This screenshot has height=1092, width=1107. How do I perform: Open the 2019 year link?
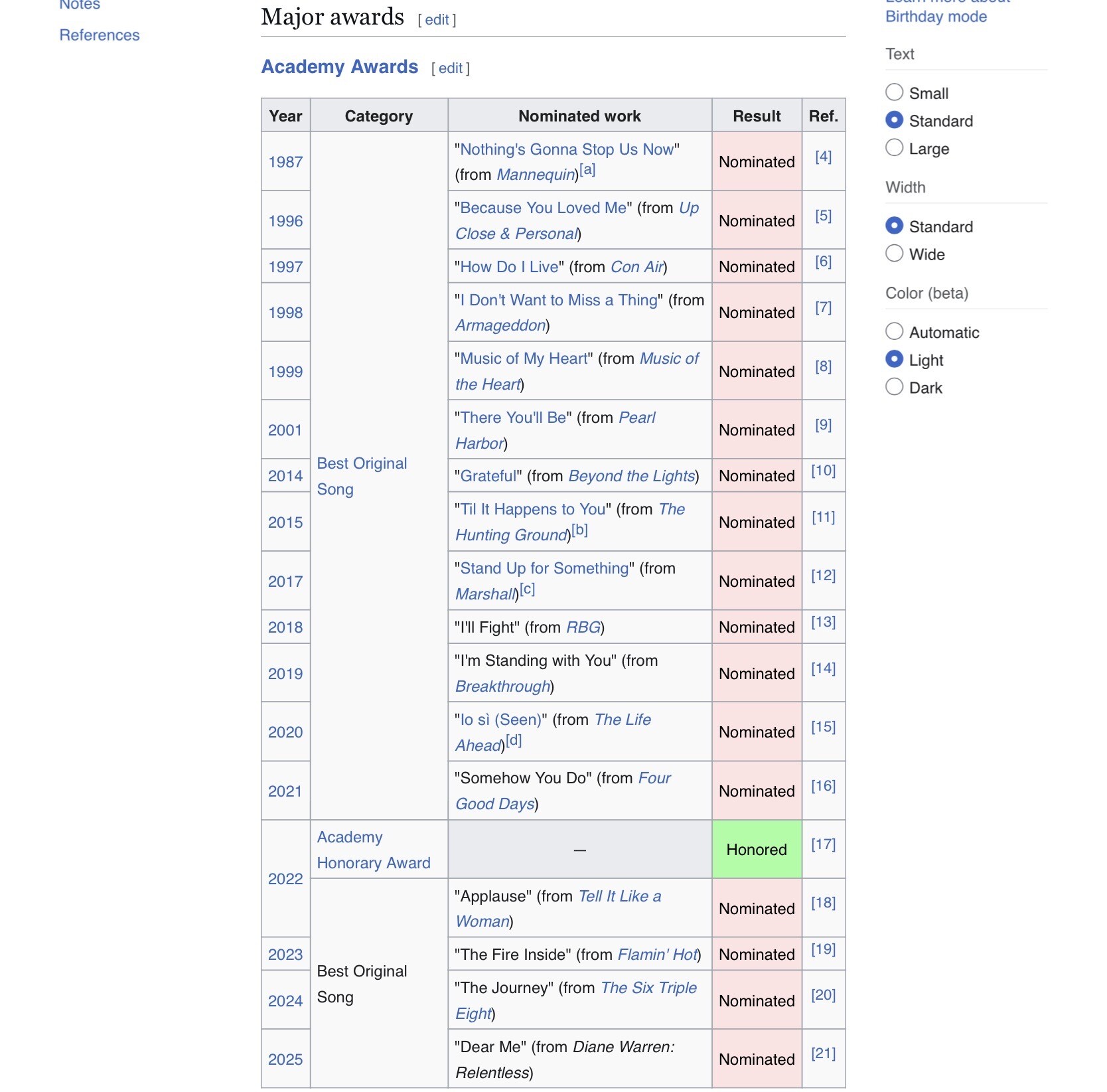(x=285, y=674)
